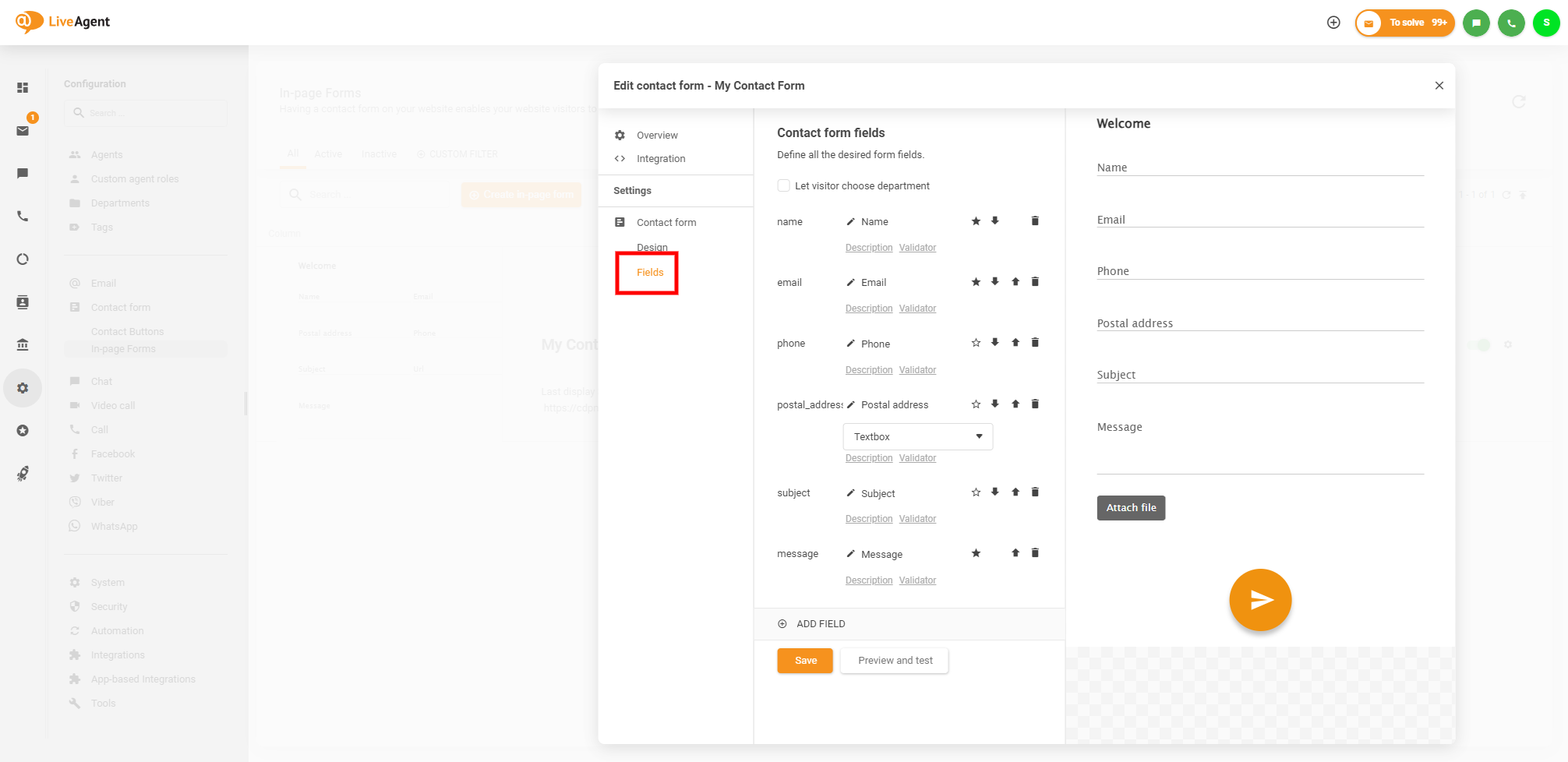Open Validator link for email field
The width and height of the screenshot is (1568, 762).
[917, 309]
